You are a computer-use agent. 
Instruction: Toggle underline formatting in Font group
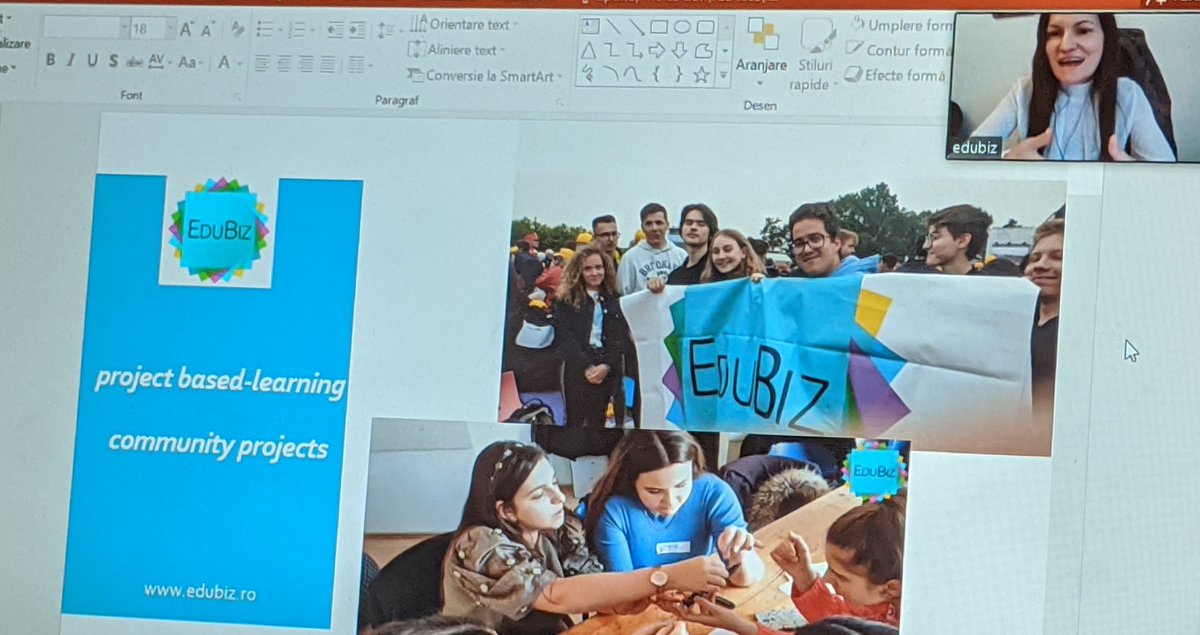pyautogui.click(x=92, y=61)
